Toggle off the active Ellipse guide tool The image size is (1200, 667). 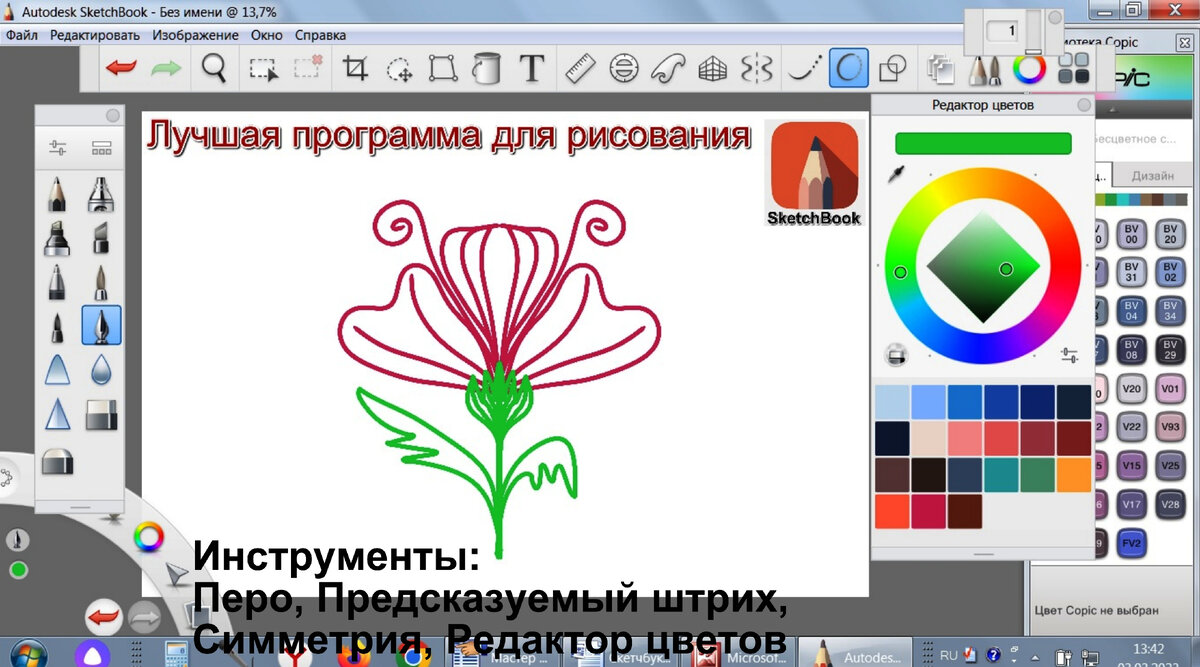[848, 69]
